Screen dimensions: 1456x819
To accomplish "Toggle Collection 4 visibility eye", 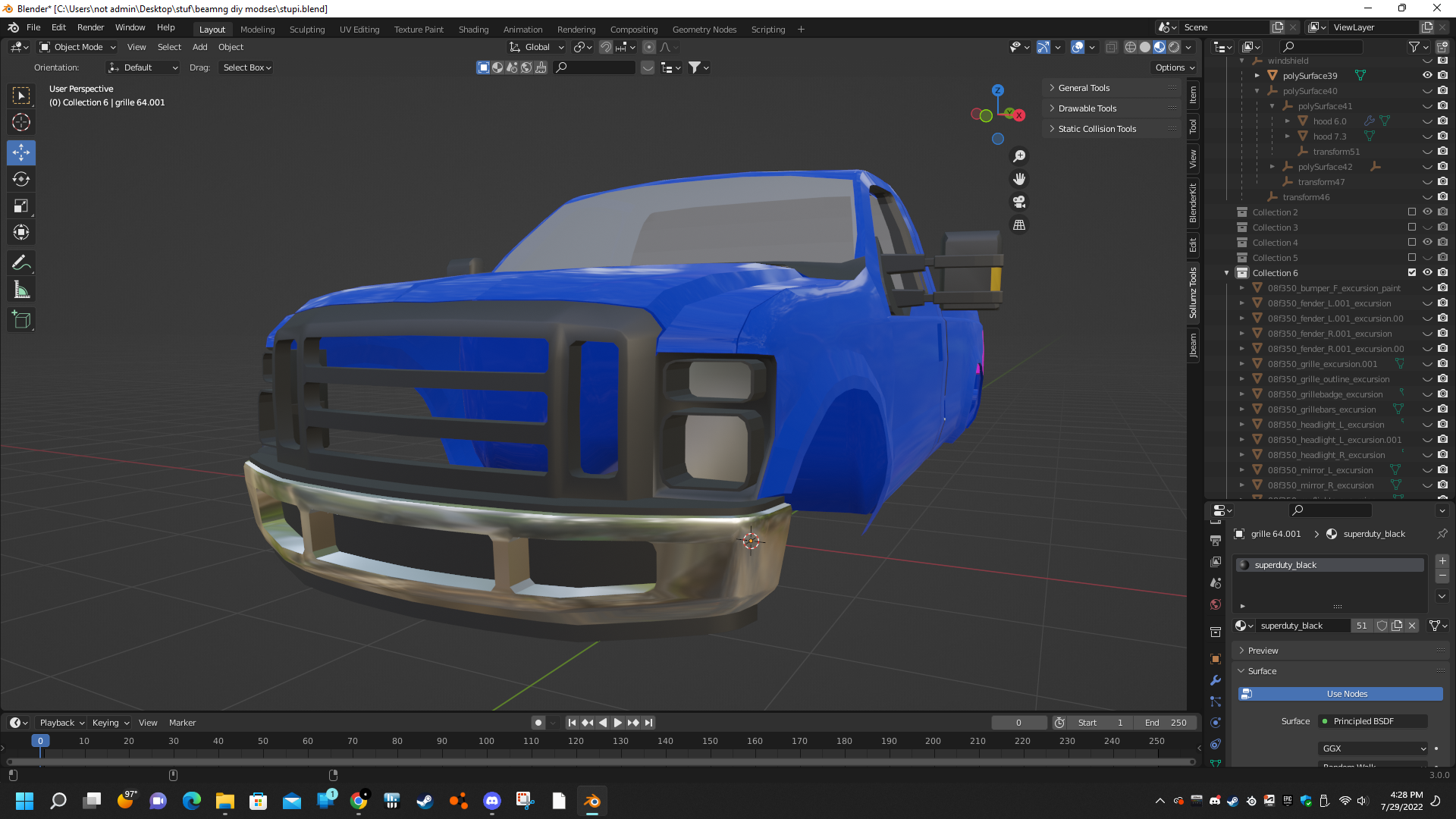I will [1427, 242].
